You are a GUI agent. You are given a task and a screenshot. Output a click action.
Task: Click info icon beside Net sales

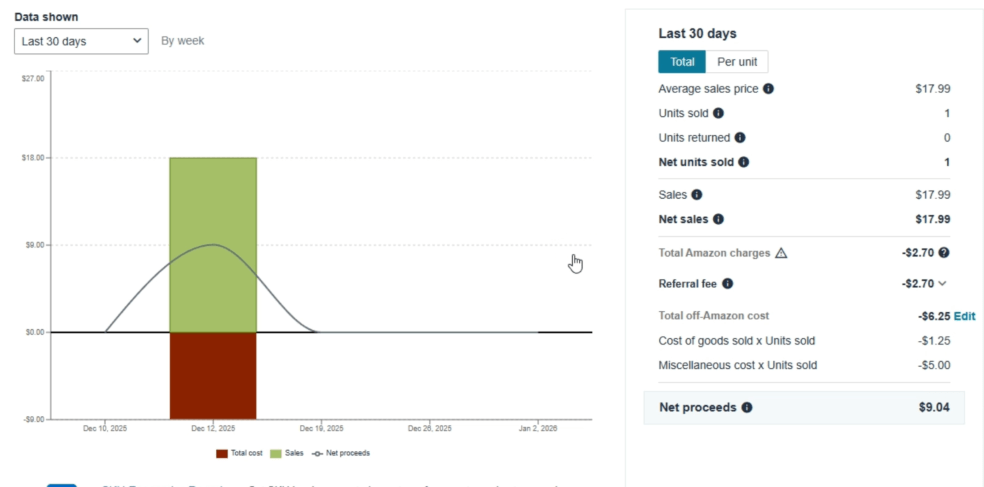tap(718, 219)
